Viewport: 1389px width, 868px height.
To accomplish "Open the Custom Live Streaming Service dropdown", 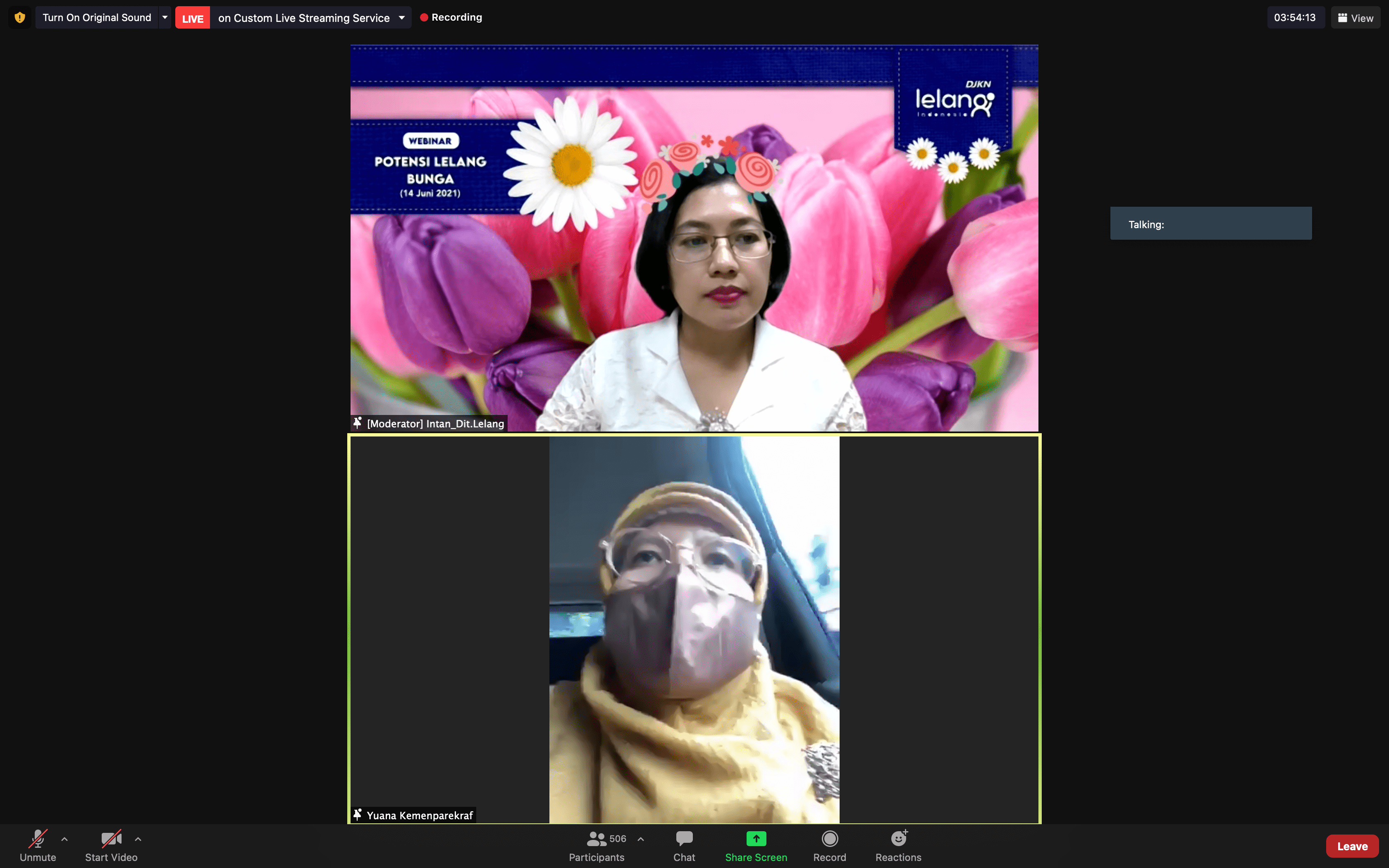I will pyautogui.click(x=402, y=18).
